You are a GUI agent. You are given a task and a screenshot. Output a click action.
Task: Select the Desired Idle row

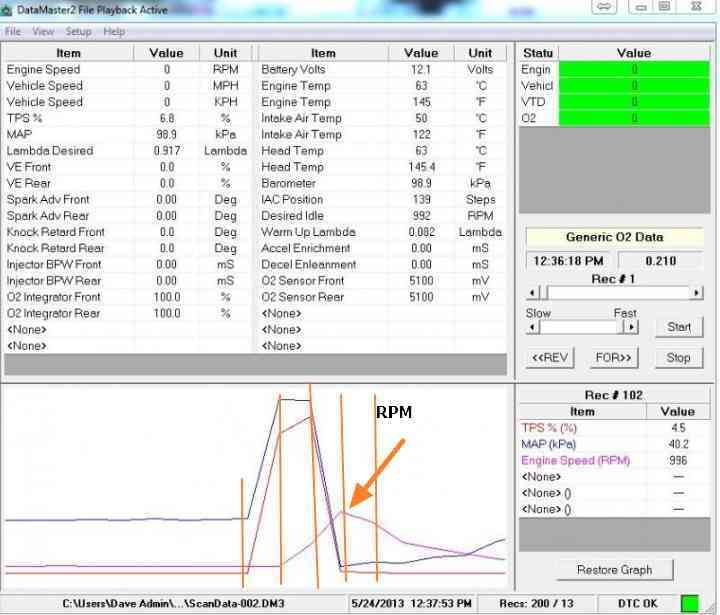[x=382, y=216]
